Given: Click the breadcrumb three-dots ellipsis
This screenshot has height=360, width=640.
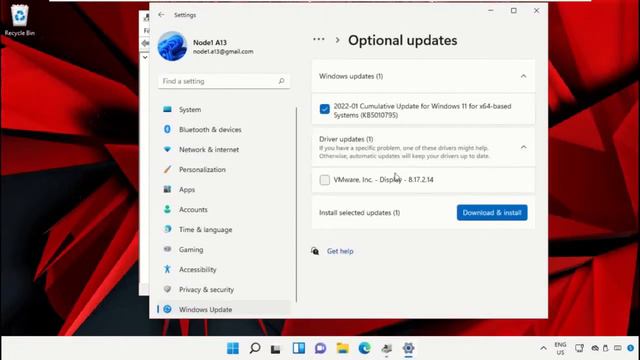Looking at the screenshot, I should click(319, 40).
